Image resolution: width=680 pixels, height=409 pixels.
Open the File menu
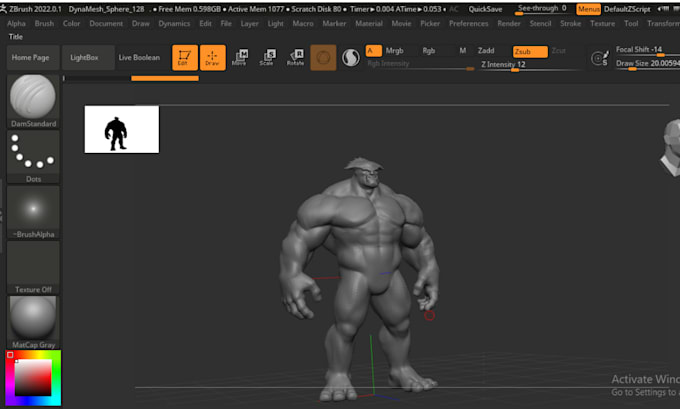tap(226, 23)
